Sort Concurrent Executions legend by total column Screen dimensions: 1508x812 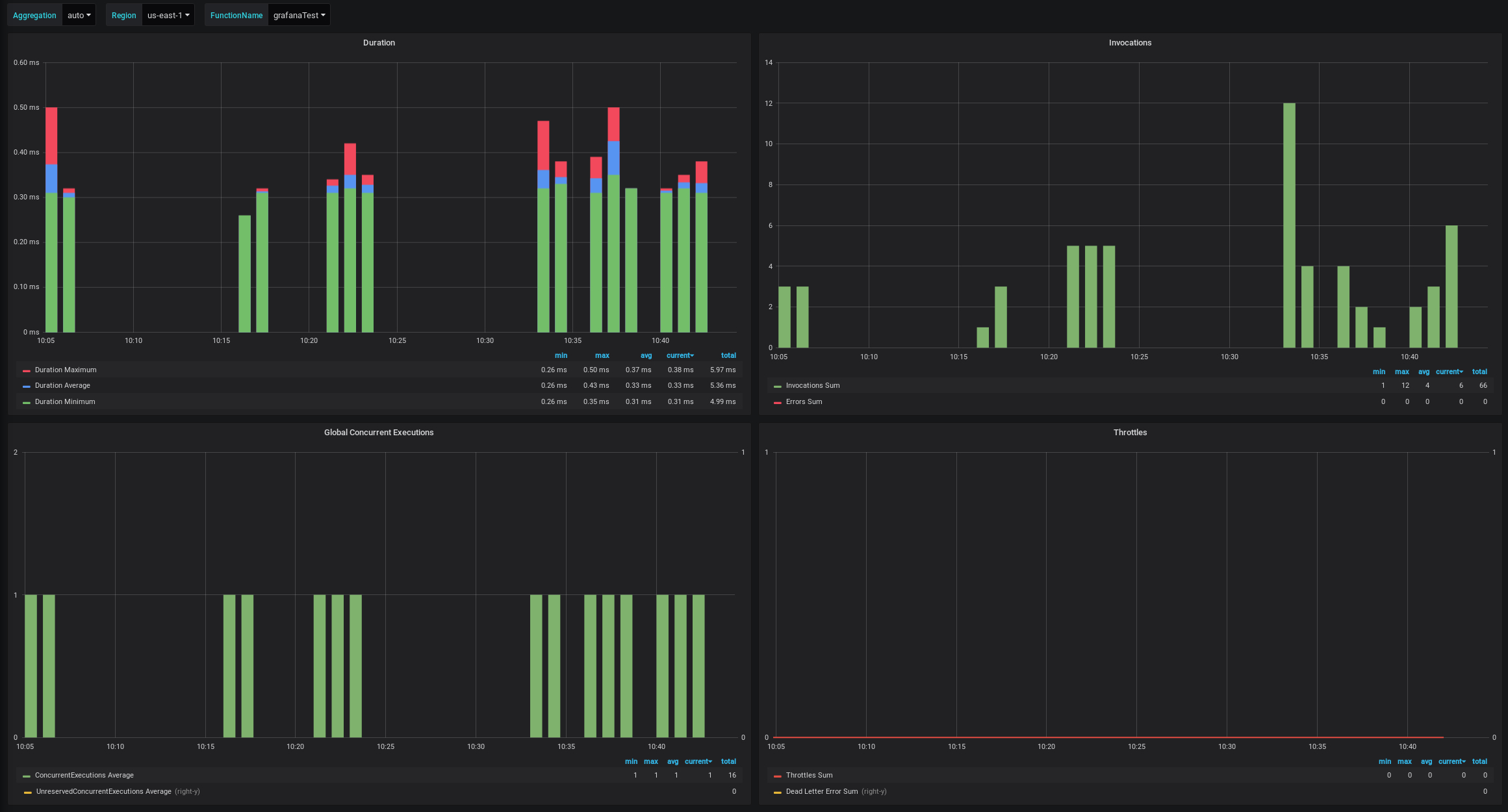click(728, 762)
